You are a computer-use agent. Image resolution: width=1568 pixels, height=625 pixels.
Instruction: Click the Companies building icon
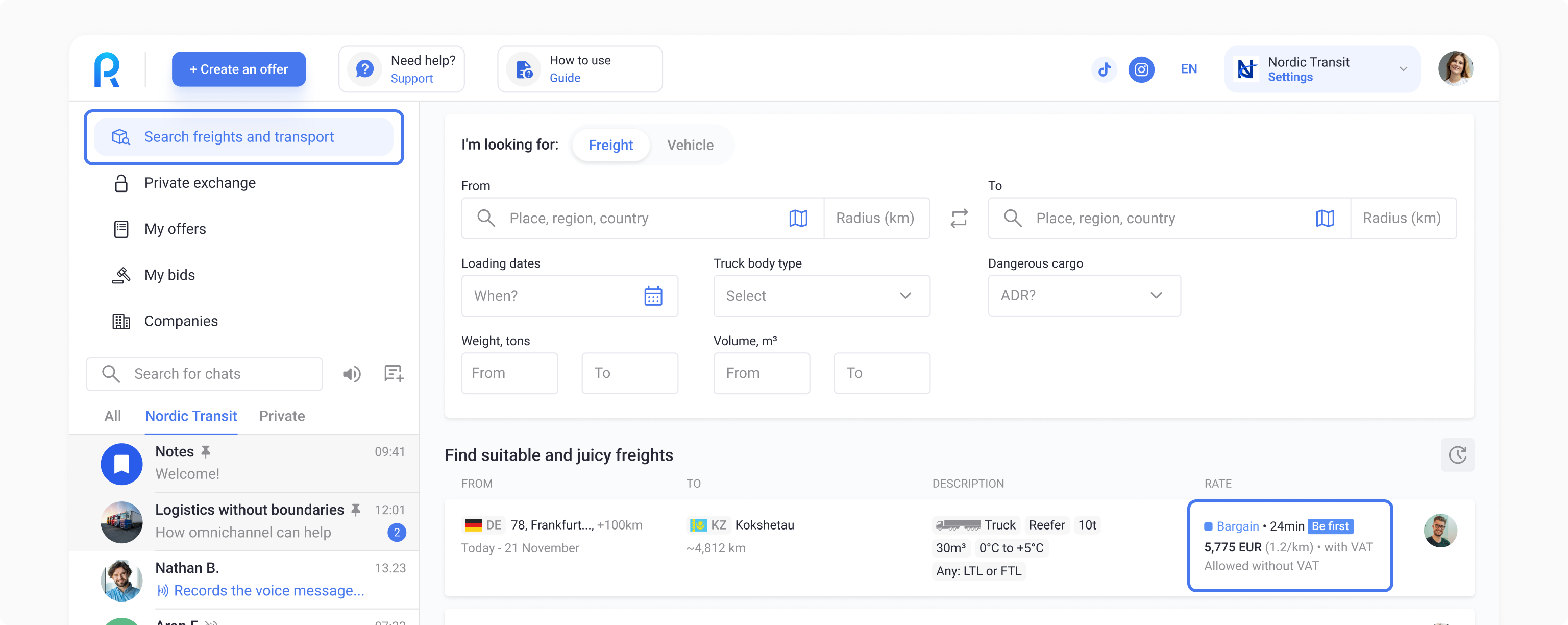coord(121,321)
